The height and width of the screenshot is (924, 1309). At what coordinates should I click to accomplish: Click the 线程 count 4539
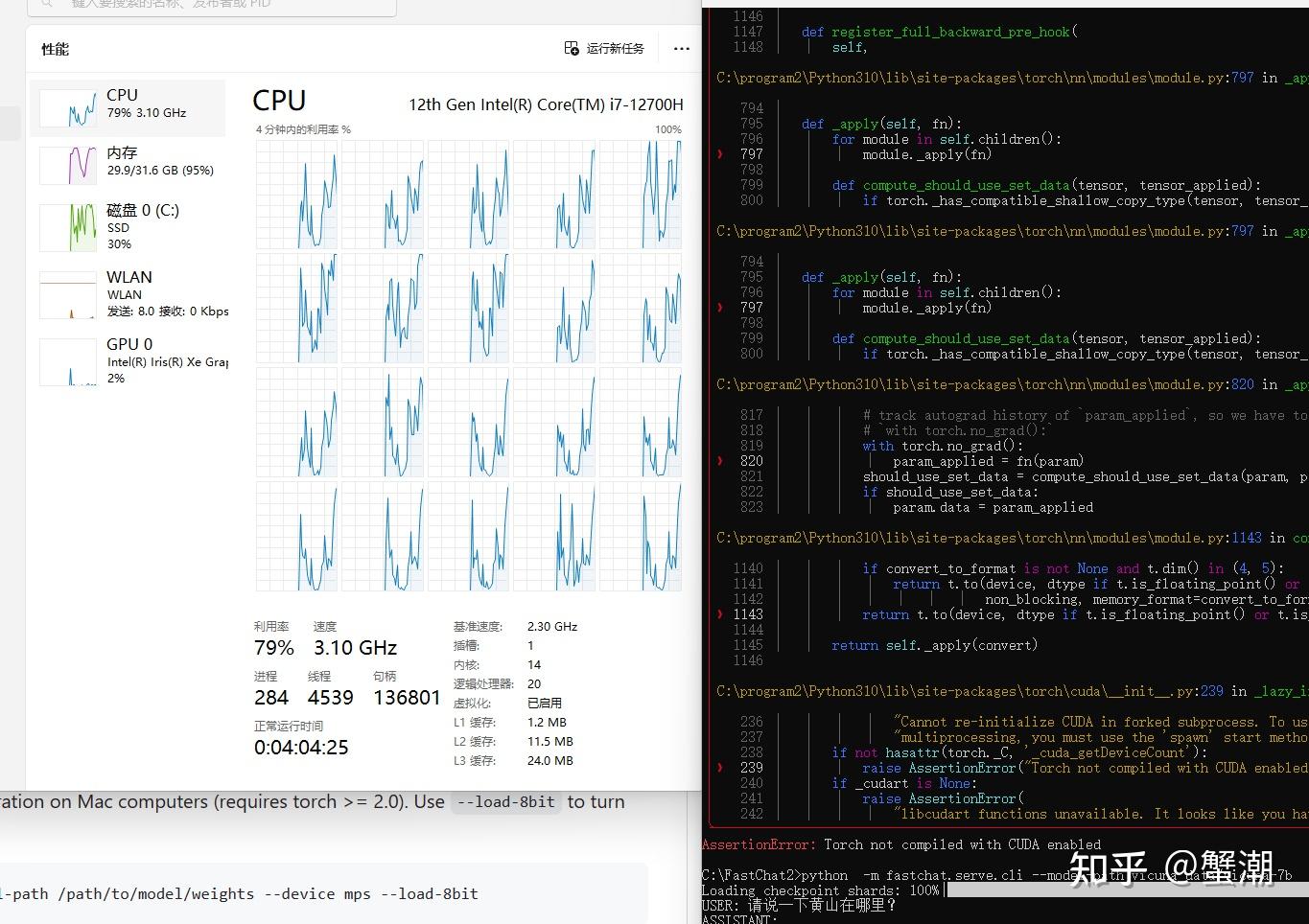coord(331,698)
